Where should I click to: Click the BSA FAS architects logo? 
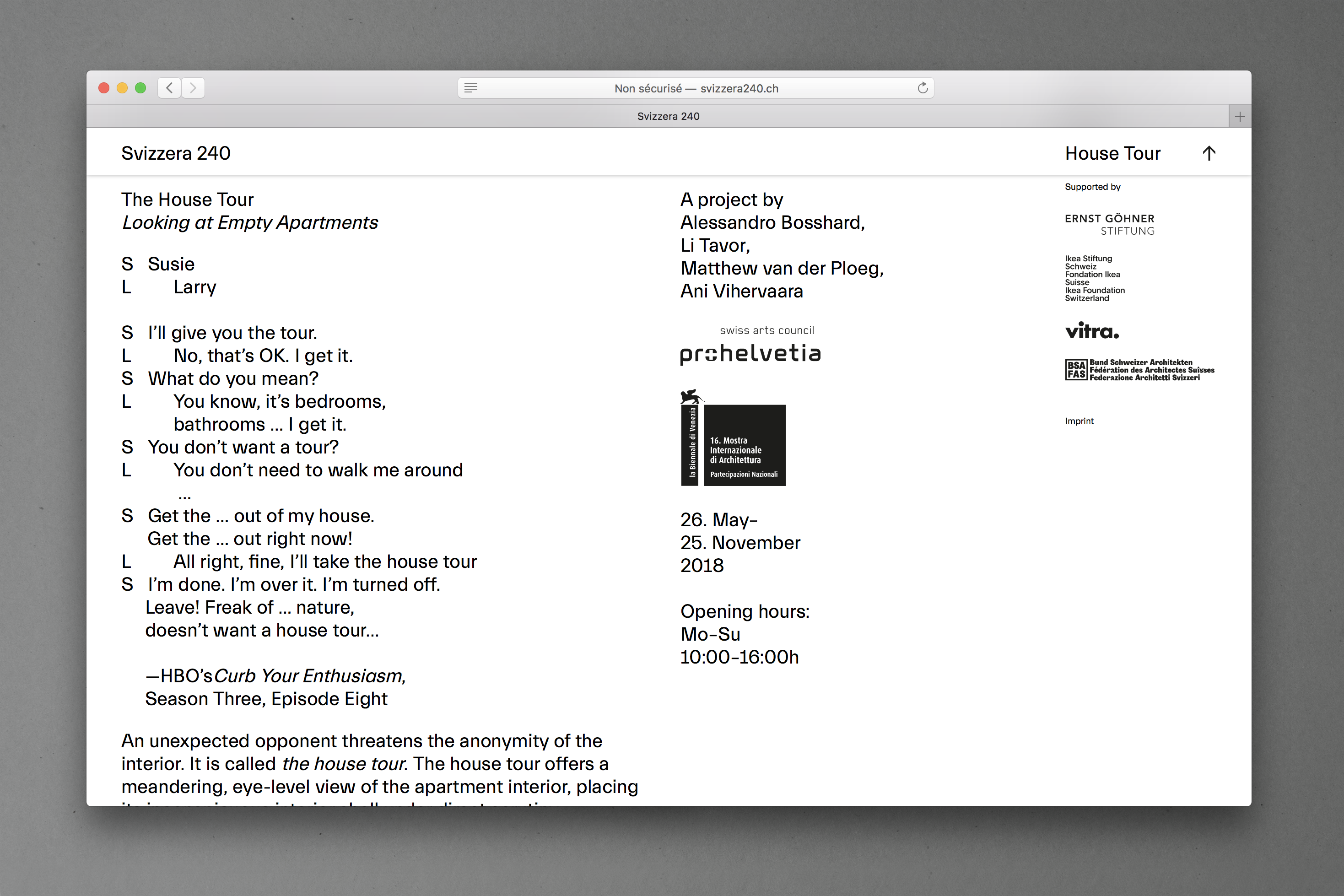pos(1139,370)
